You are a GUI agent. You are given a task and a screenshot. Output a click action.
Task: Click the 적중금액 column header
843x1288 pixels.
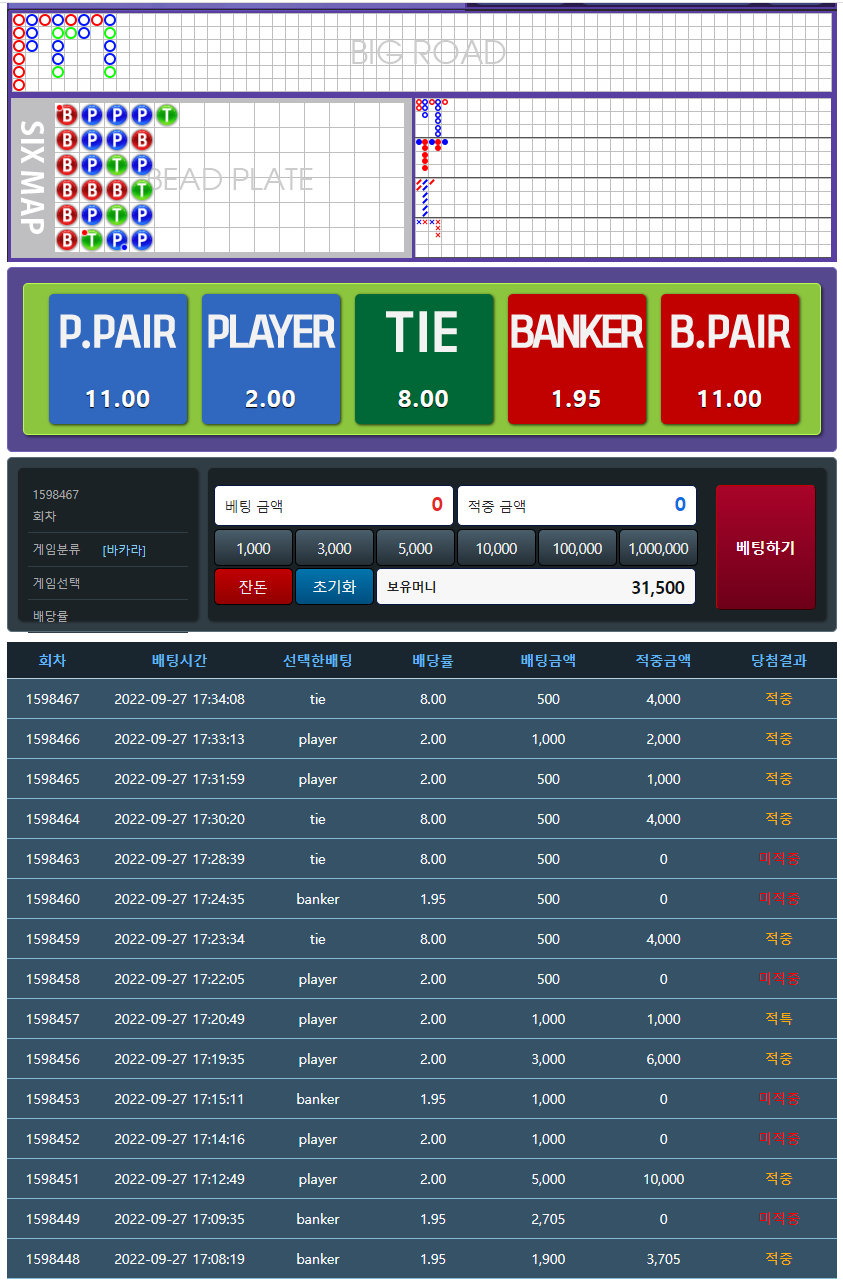664,661
